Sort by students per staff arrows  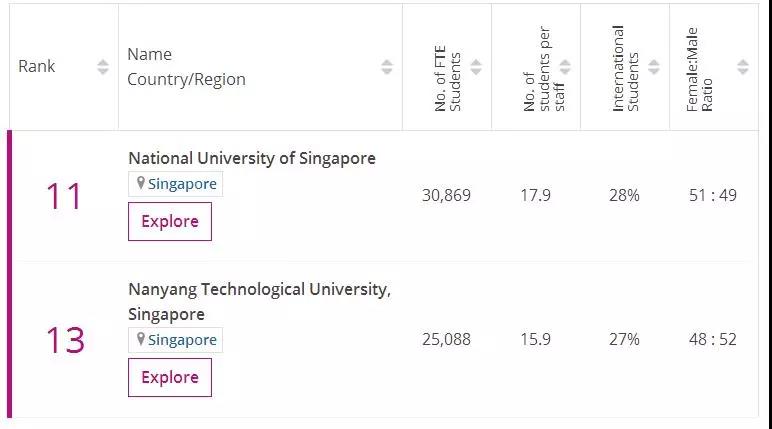coord(565,67)
